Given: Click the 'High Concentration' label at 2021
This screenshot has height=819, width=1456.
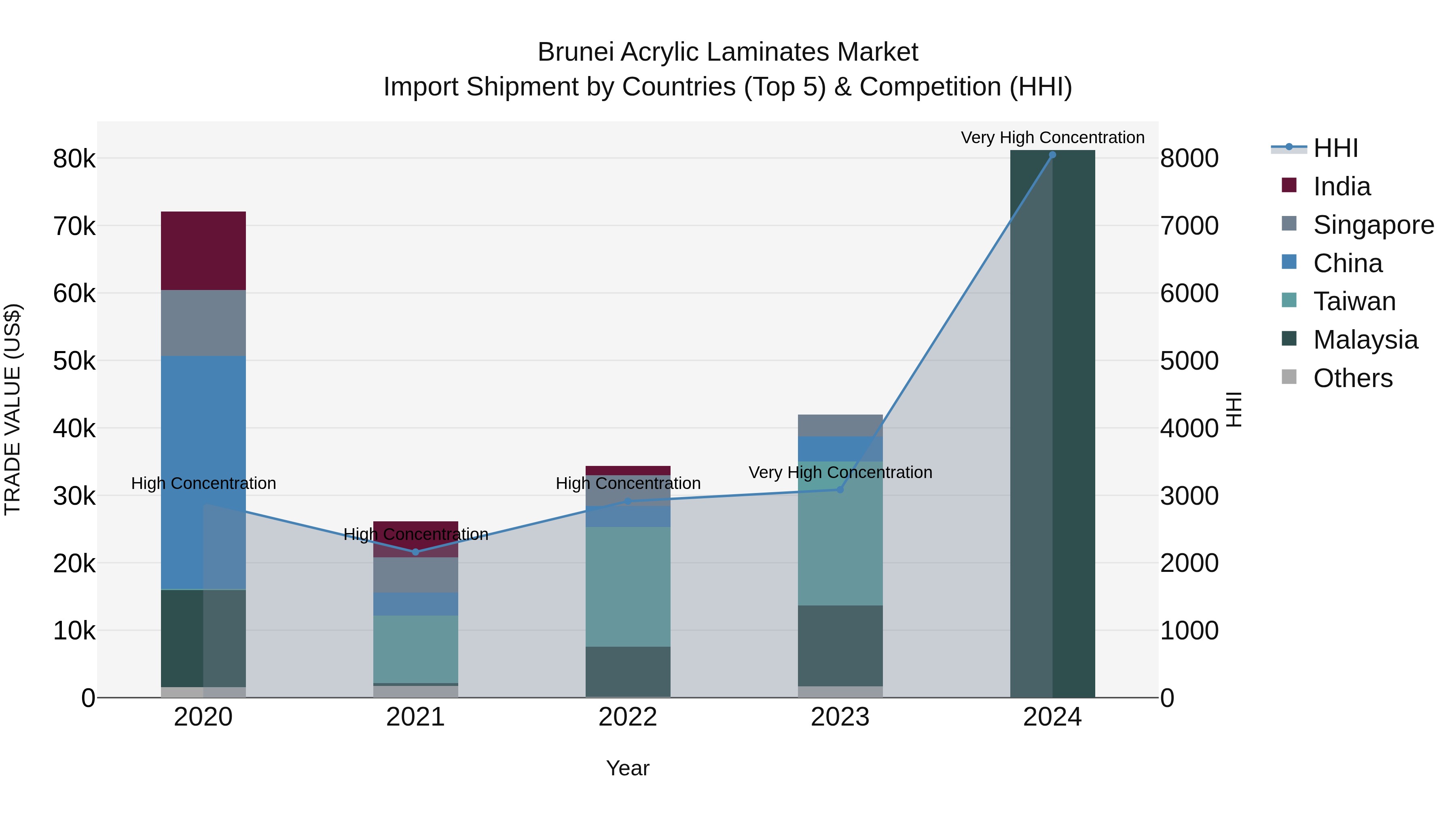Looking at the screenshot, I should [416, 535].
